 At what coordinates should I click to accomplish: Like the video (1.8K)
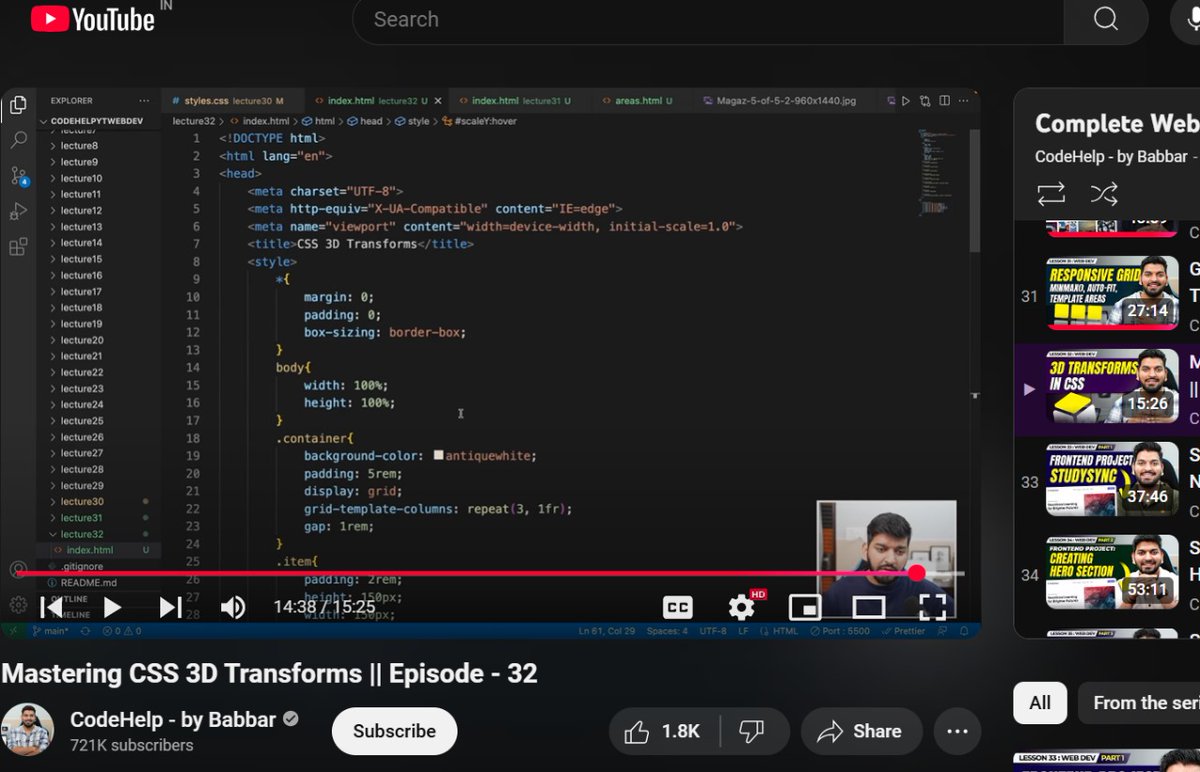click(x=661, y=732)
